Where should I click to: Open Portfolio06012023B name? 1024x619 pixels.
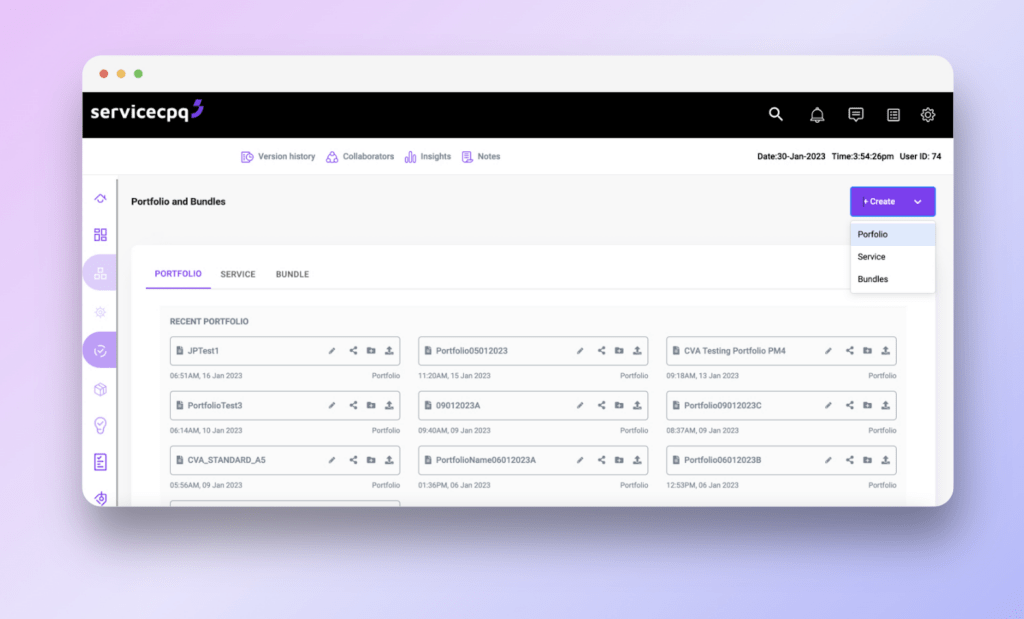722,460
